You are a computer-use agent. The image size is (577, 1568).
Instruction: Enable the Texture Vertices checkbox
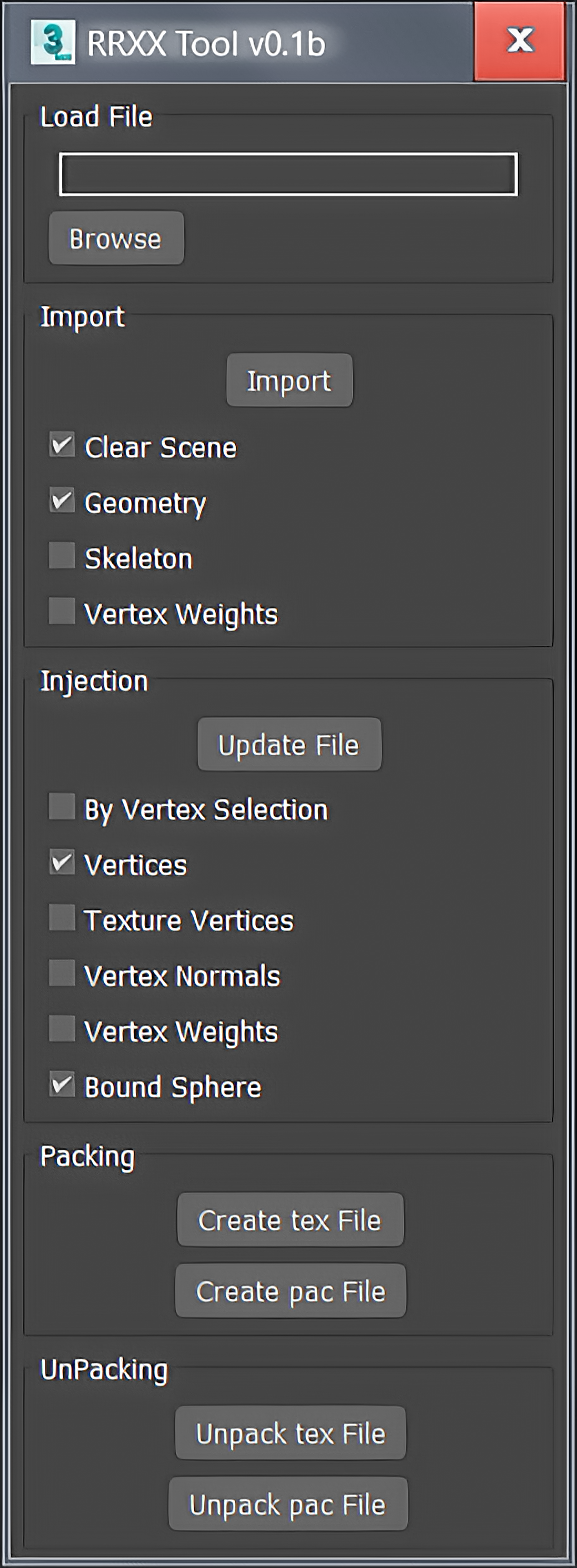[62, 918]
